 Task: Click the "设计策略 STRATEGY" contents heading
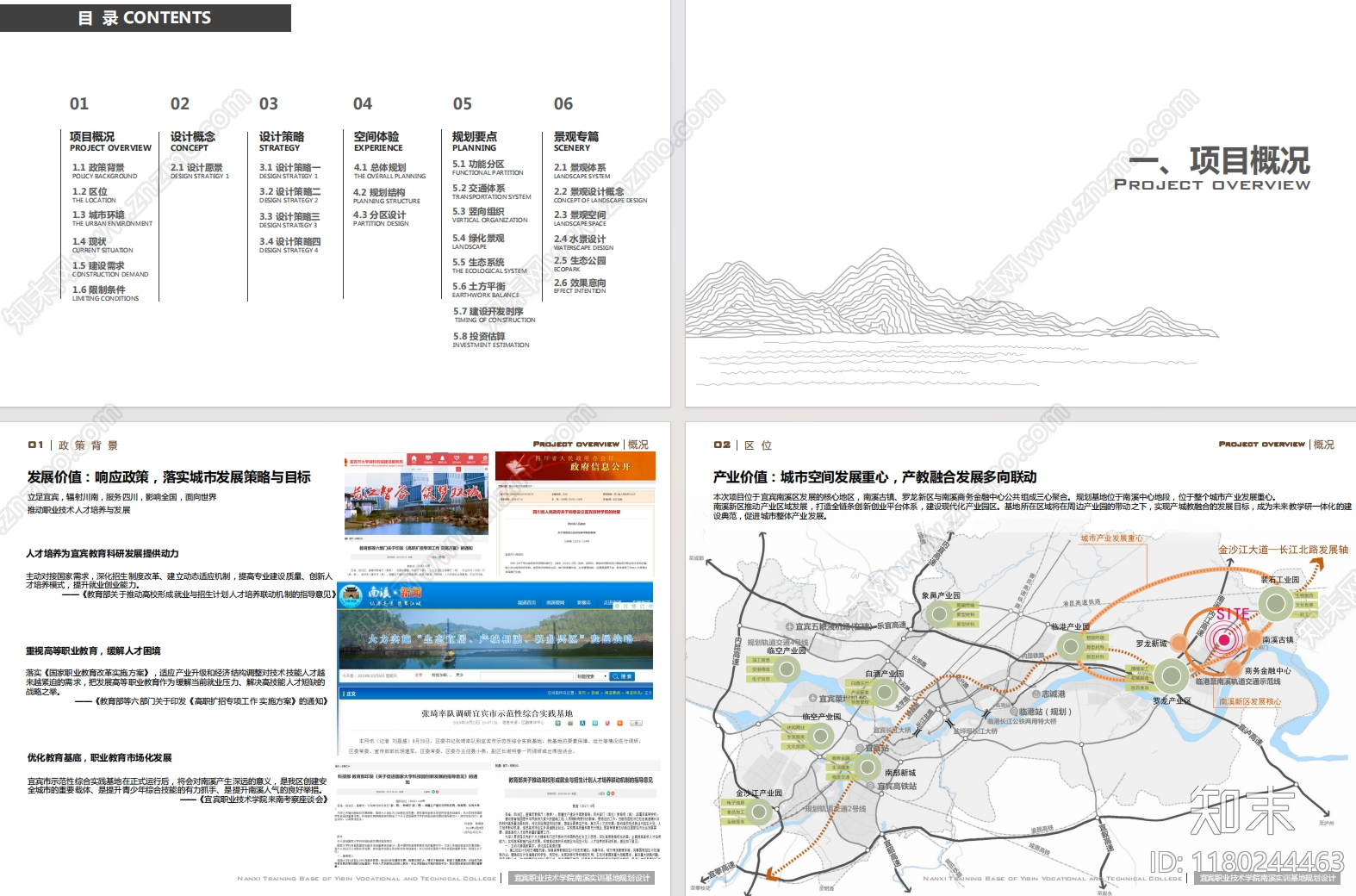(282, 141)
